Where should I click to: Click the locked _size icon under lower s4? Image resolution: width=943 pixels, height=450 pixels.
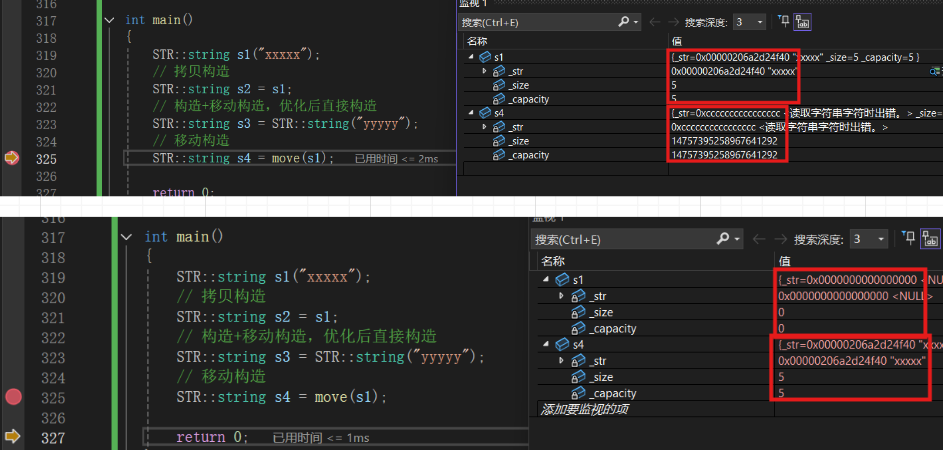tap(578, 377)
